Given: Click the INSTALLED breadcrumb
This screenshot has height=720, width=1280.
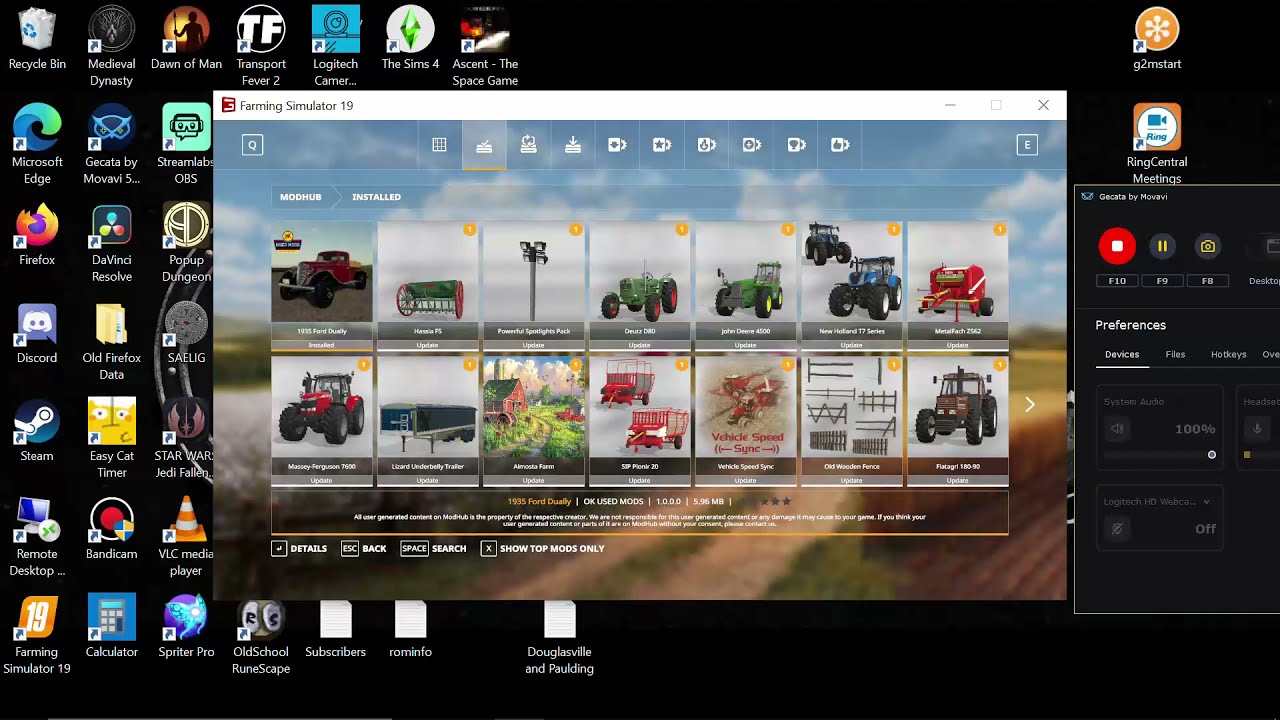Looking at the screenshot, I should pos(376,197).
